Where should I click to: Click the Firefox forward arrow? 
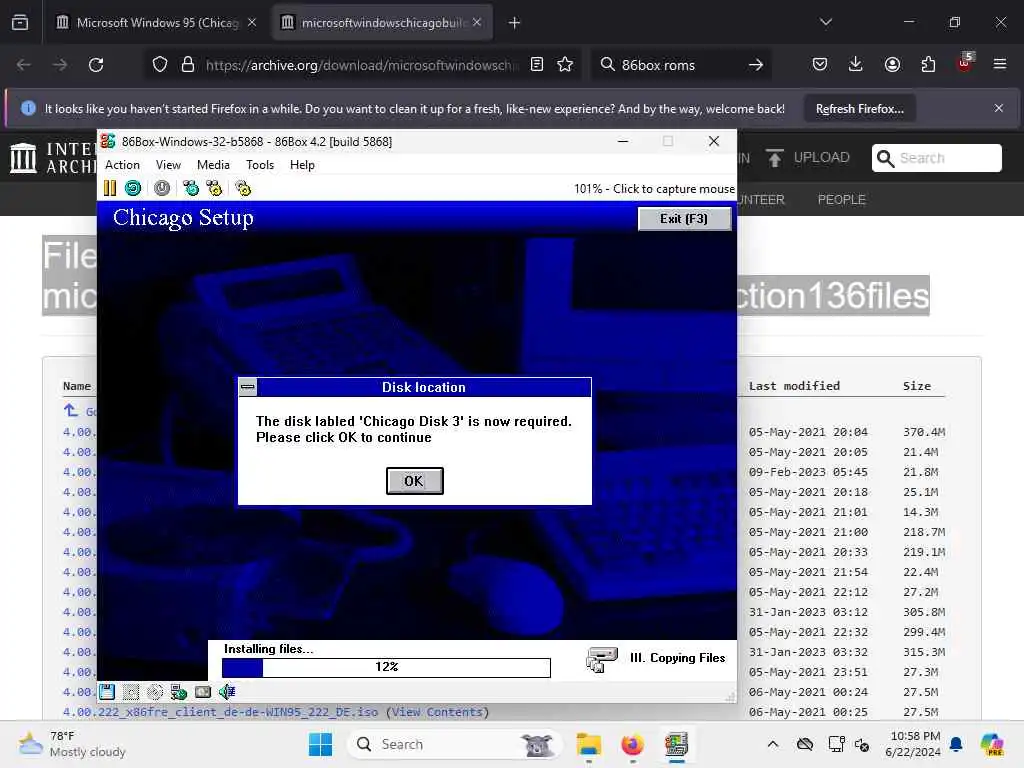59,65
